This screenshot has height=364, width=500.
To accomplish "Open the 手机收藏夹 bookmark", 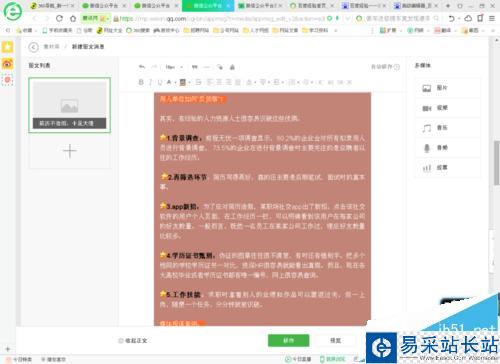I will click(x=57, y=30).
